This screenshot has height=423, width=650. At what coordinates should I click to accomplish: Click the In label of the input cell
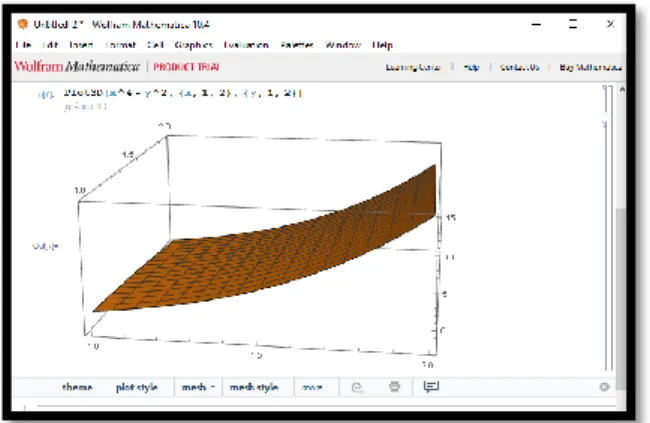pyautogui.click(x=46, y=95)
